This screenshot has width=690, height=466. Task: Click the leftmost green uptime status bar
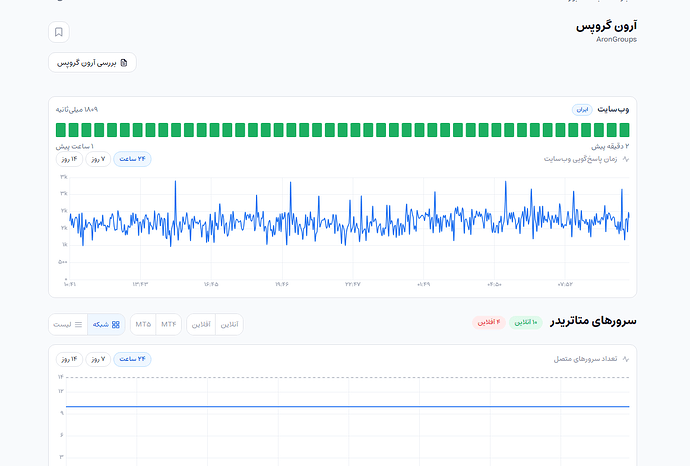(61, 130)
